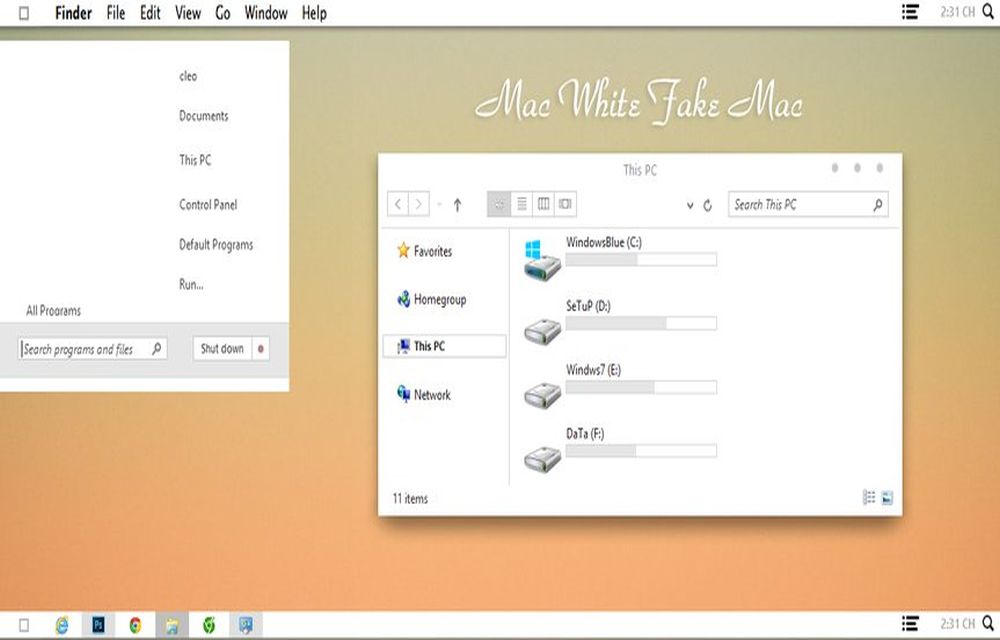Go up one folder level with the up arrow
The image size is (1000, 640).
click(x=457, y=205)
